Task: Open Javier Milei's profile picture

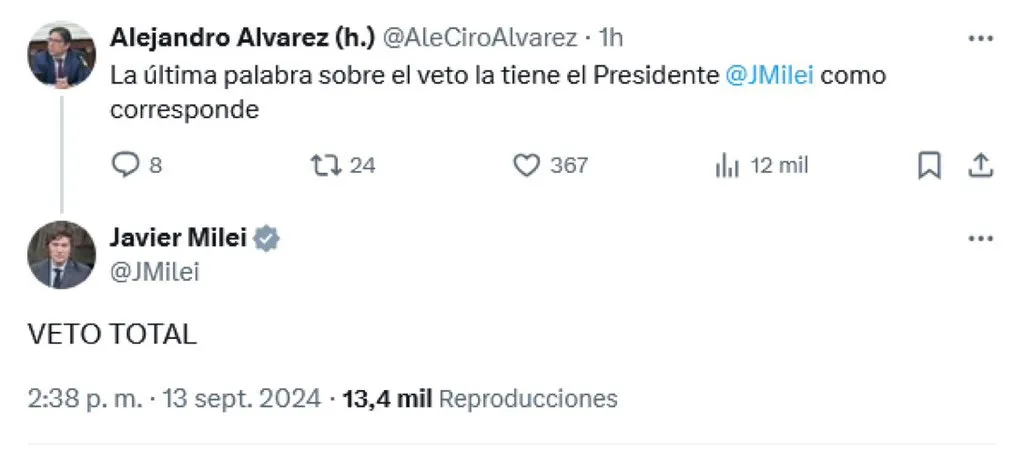Action: point(61,255)
